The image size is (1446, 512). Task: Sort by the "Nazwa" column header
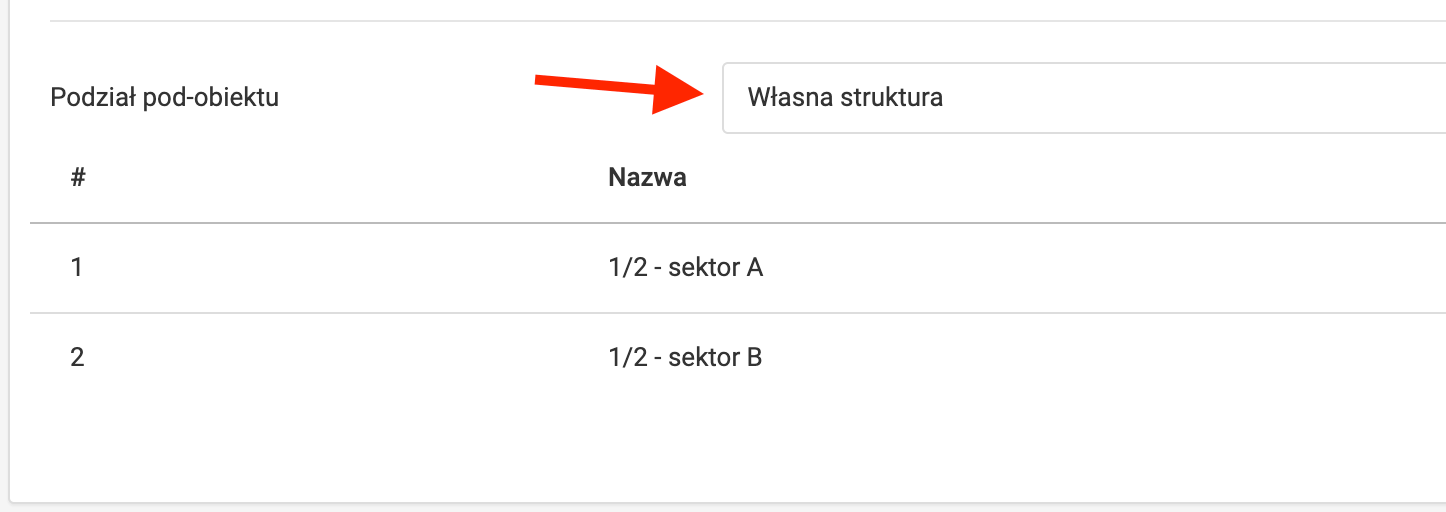647,179
